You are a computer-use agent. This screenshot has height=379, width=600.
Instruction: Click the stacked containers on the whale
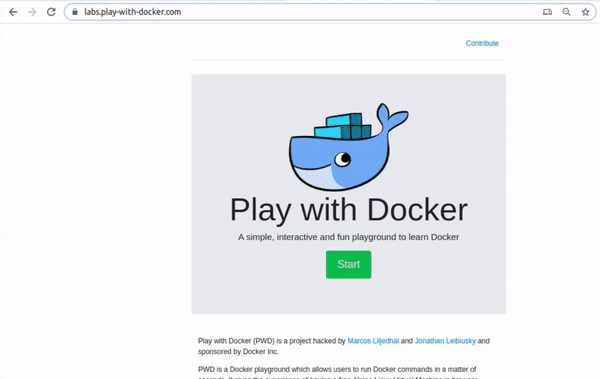342,126
